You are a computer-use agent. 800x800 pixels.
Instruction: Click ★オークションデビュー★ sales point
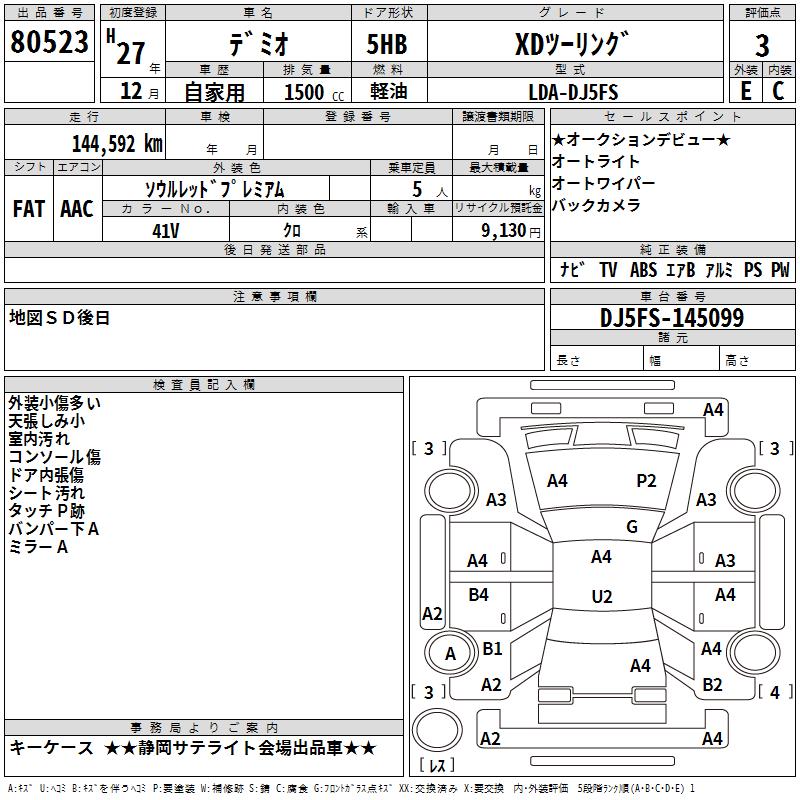tap(641, 139)
